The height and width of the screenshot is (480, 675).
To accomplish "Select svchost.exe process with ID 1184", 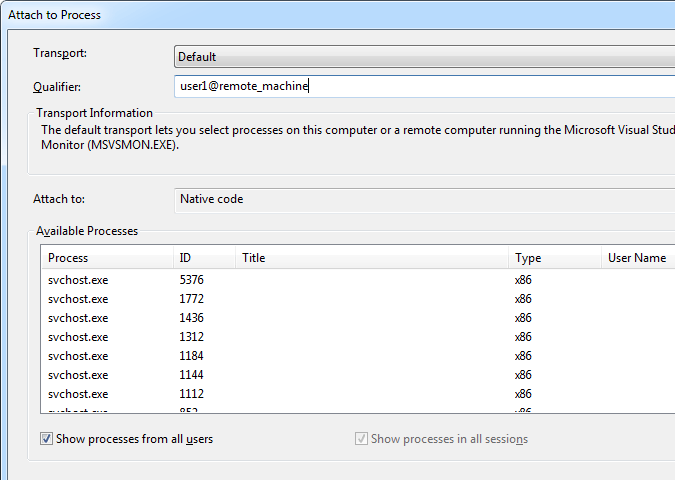I will pos(358,356).
